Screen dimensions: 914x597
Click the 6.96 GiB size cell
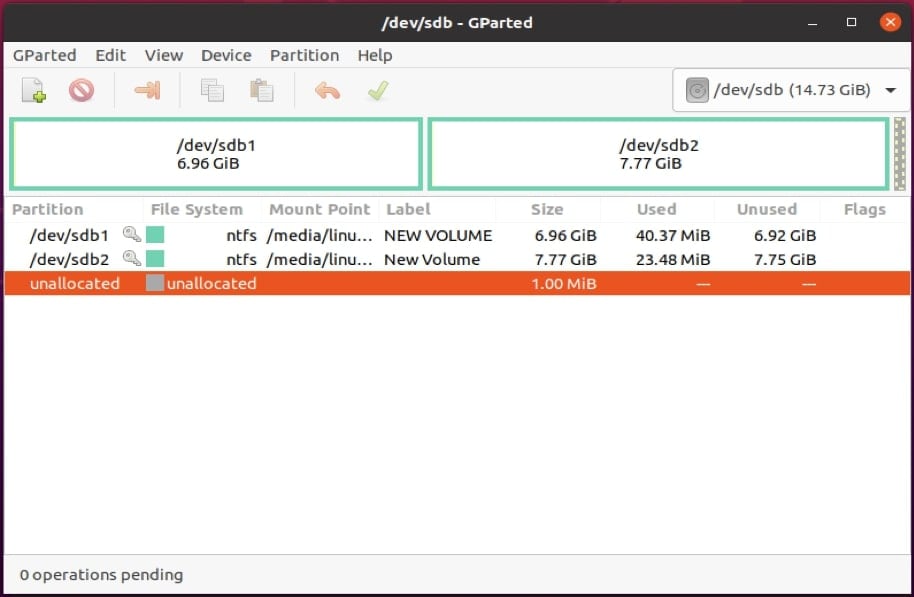tap(565, 236)
